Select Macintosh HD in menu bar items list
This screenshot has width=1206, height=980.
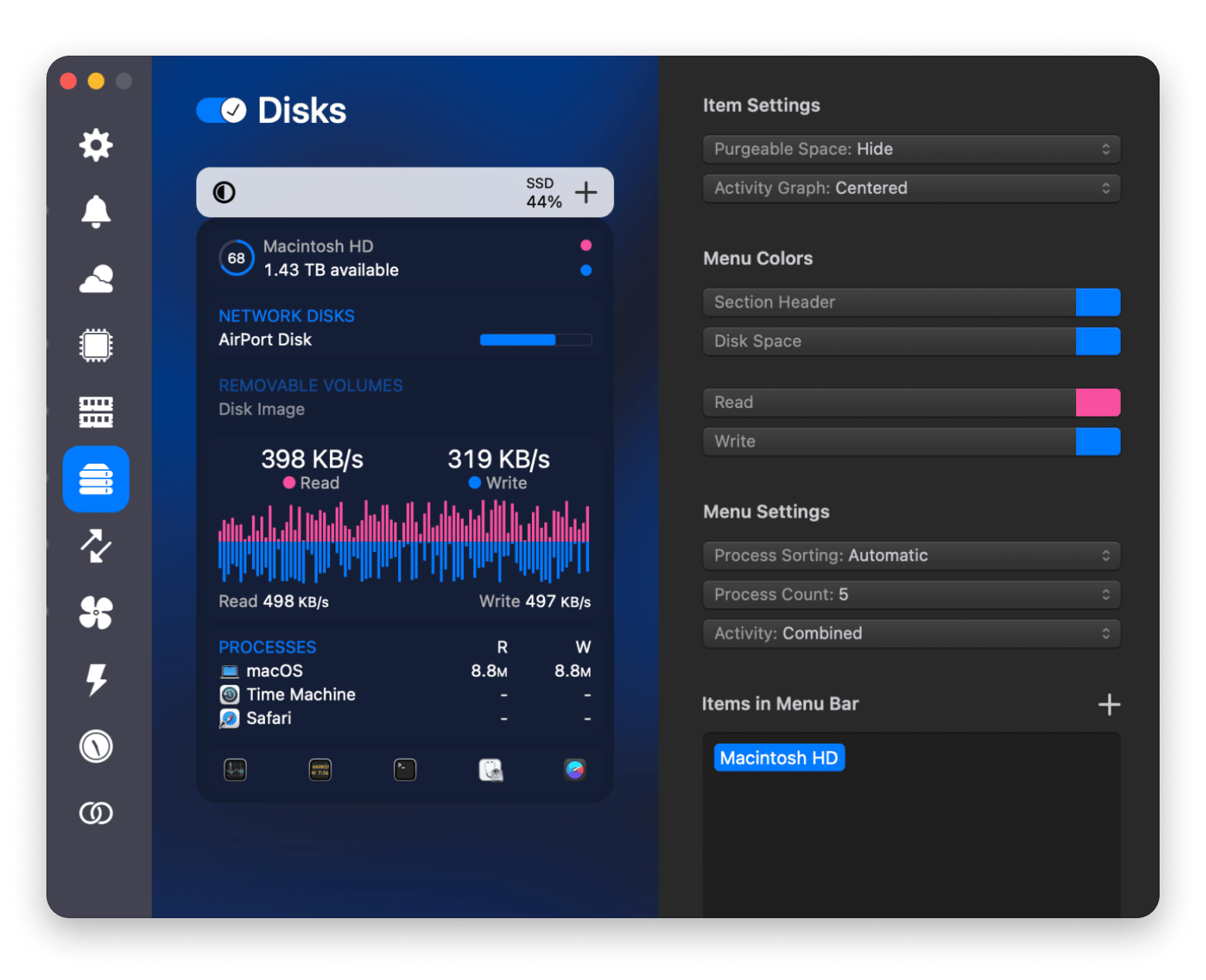tap(778, 758)
